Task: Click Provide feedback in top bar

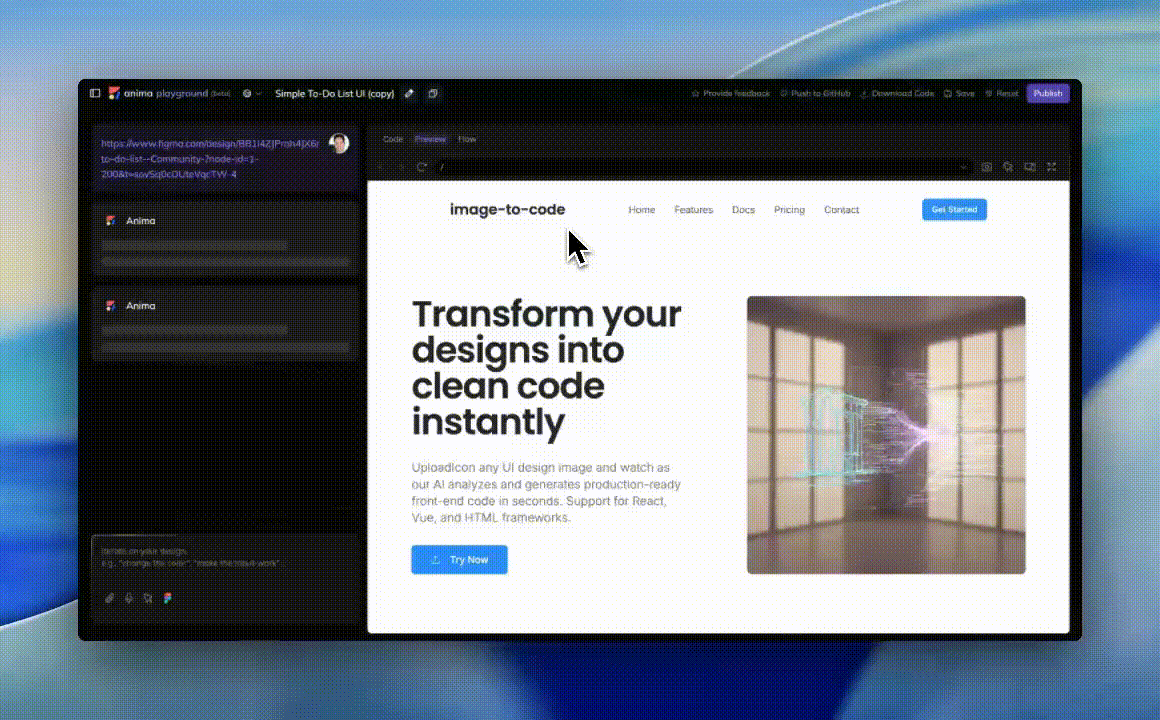Action: tap(731, 93)
